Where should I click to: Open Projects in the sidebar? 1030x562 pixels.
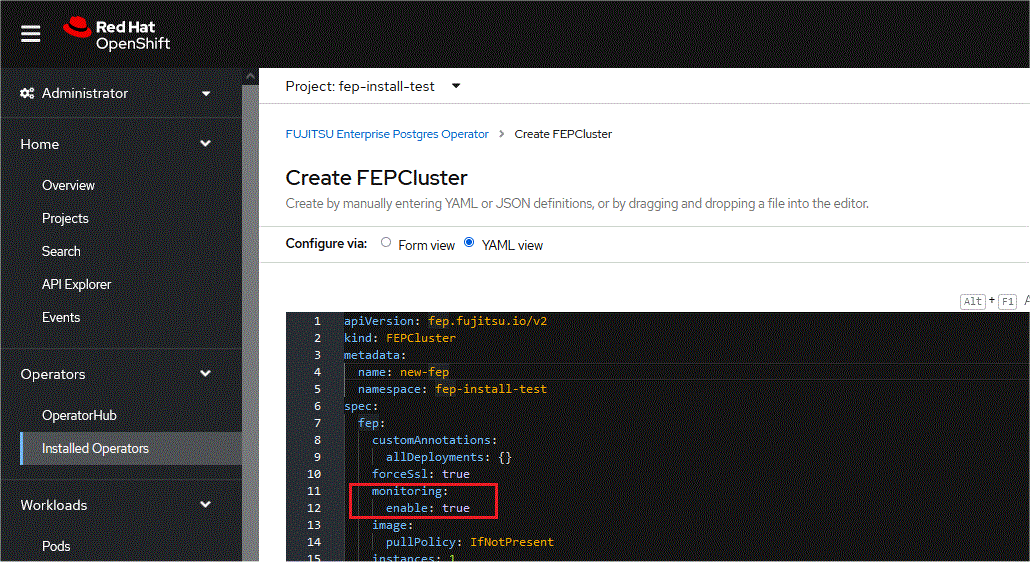tap(65, 218)
